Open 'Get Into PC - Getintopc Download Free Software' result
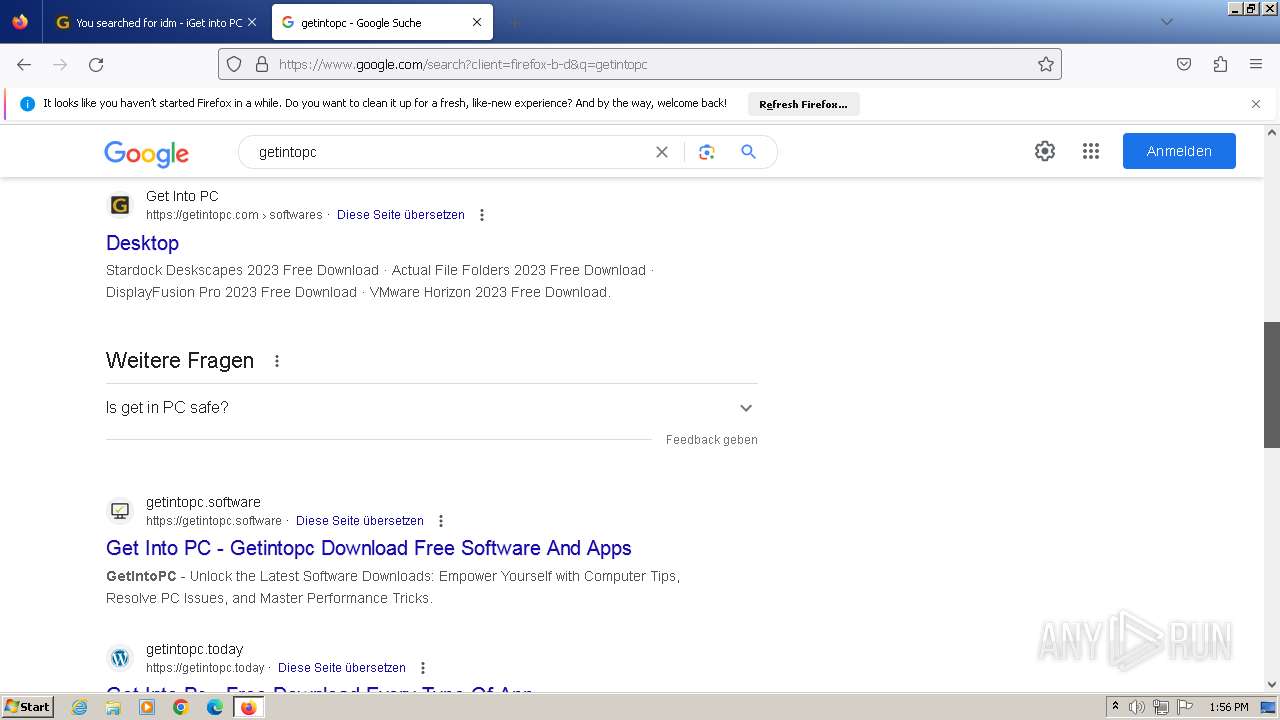The image size is (1280, 720). tap(369, 548)
